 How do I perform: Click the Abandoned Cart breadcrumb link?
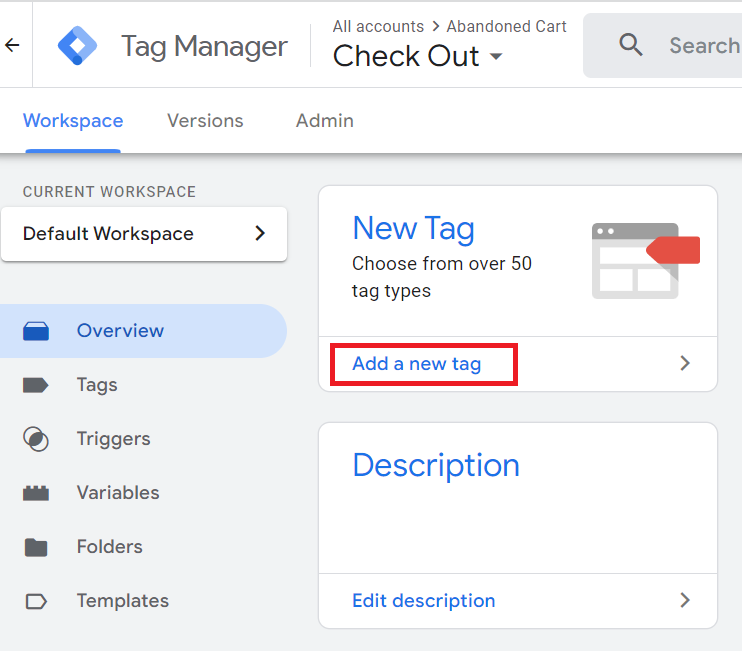(506, 26)
